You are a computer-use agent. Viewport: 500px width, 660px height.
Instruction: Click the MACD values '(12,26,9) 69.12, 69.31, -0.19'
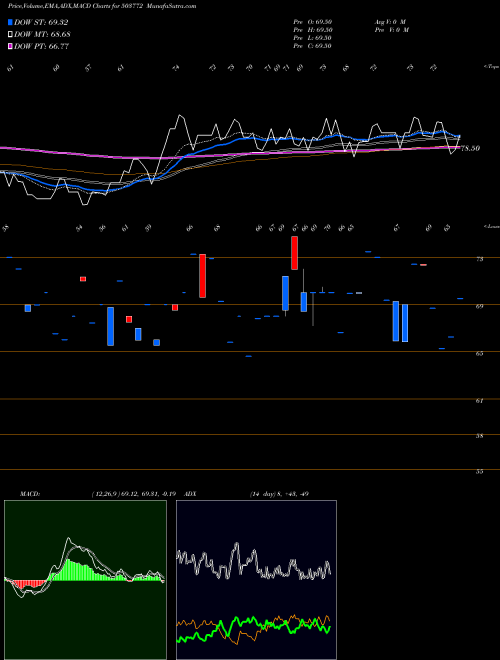click(x=136, y=494)
